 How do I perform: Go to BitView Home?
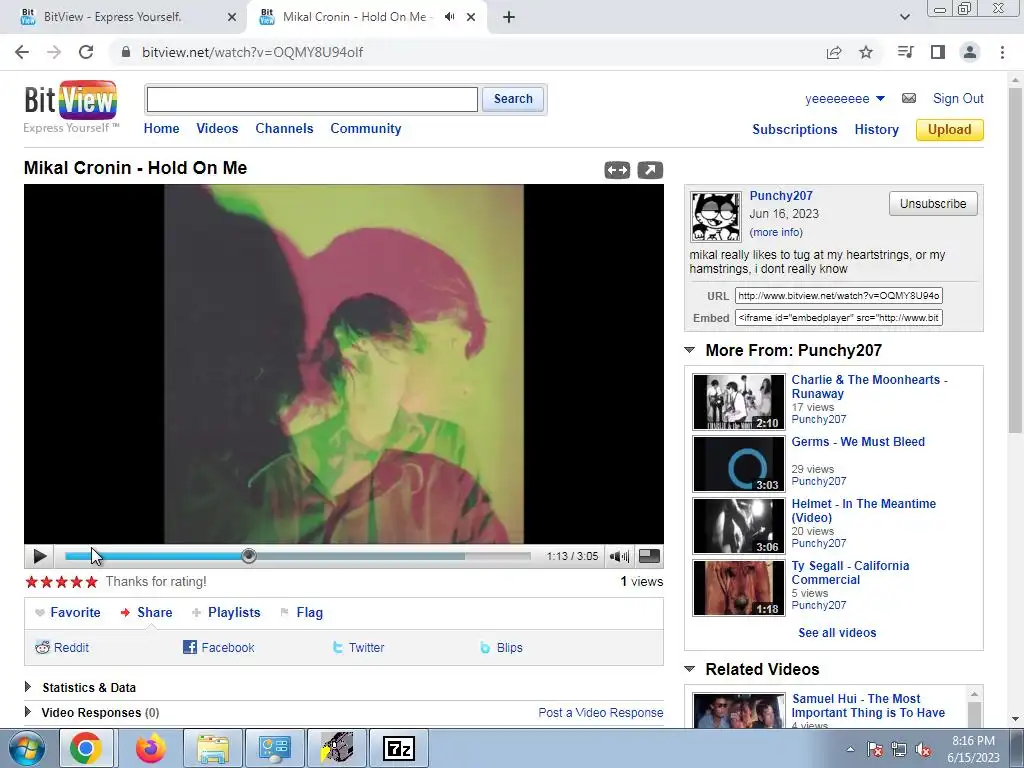click(x=161, y=129)
